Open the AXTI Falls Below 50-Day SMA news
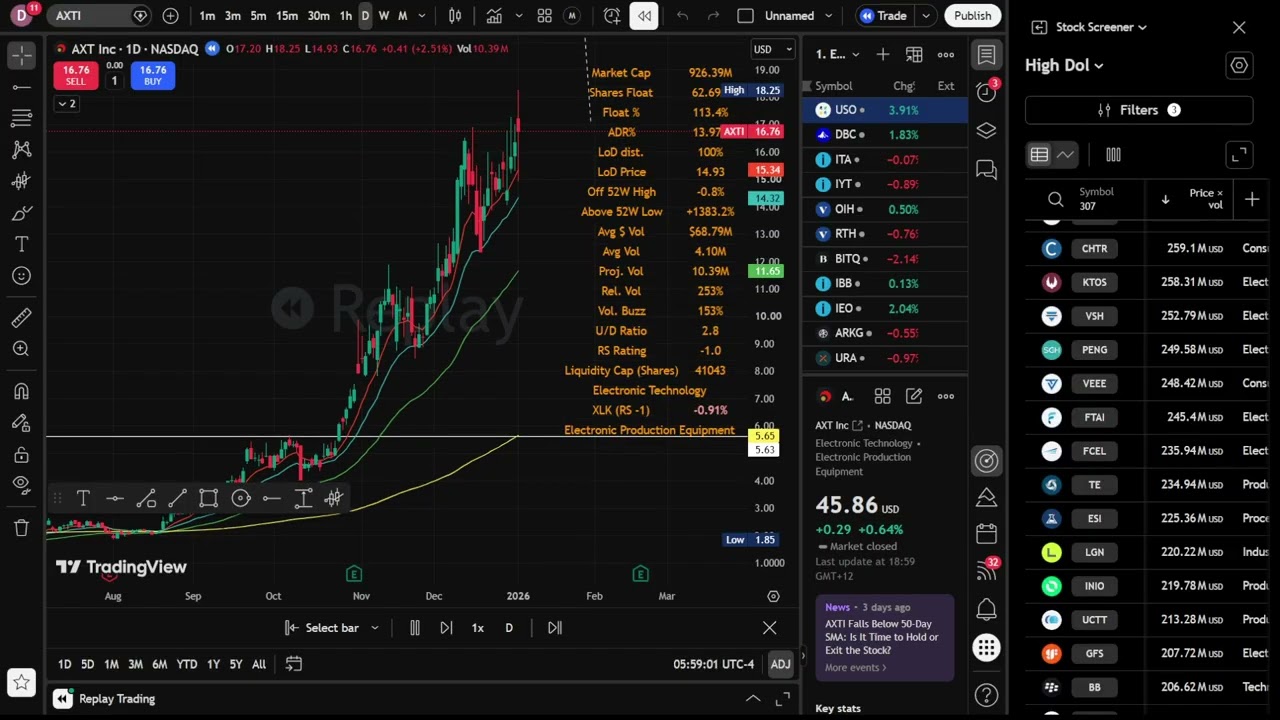 point(882,637)
